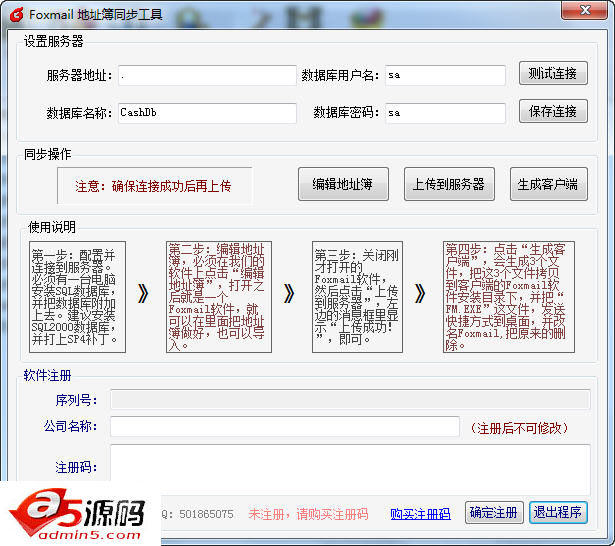Viewport: 615px width, 546px height.
Task: Click the 未注册，请购买注册码 status text
Action: pyautogui.click(x=308, y=514)
